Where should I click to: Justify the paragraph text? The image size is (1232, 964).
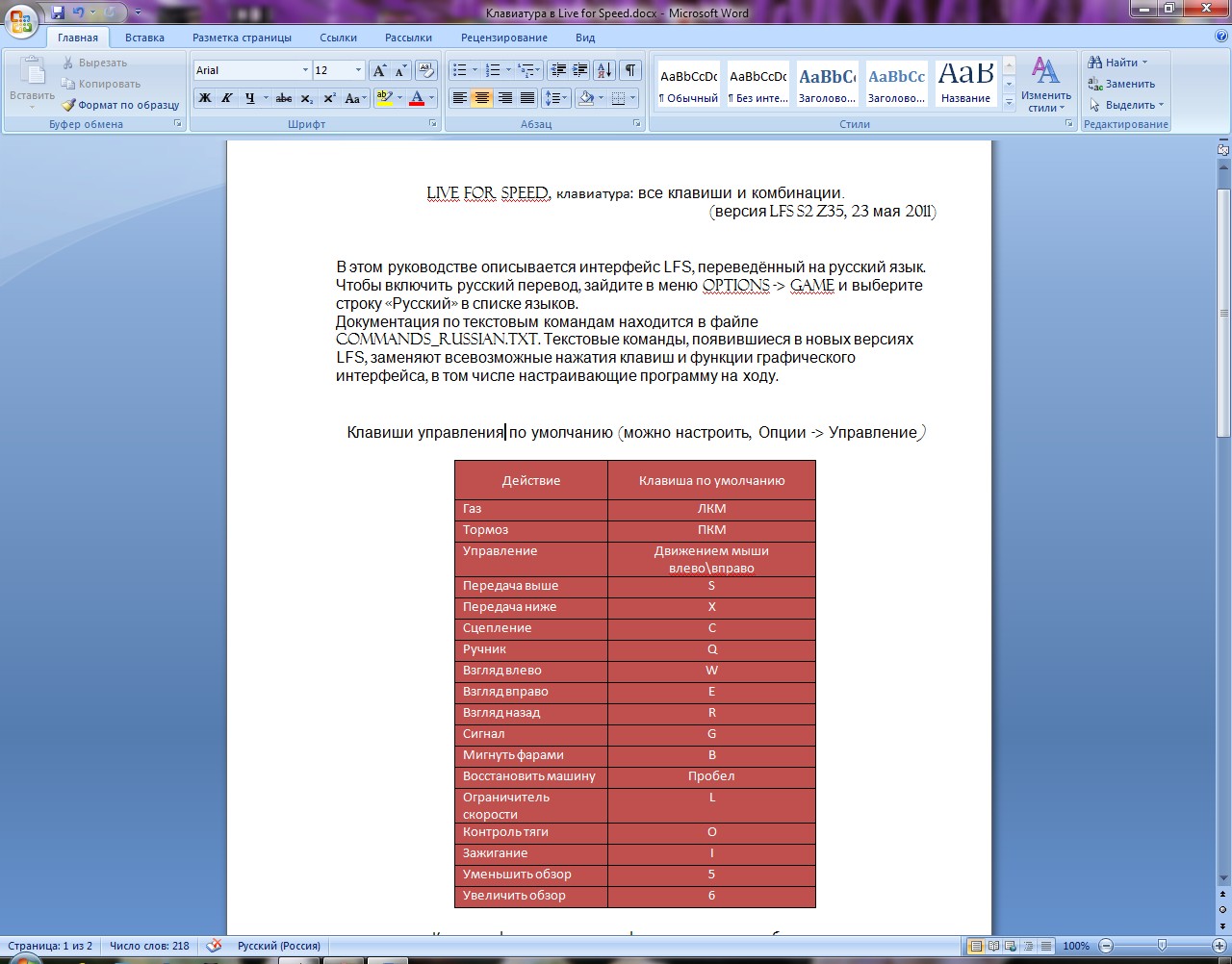pos(527,98)
